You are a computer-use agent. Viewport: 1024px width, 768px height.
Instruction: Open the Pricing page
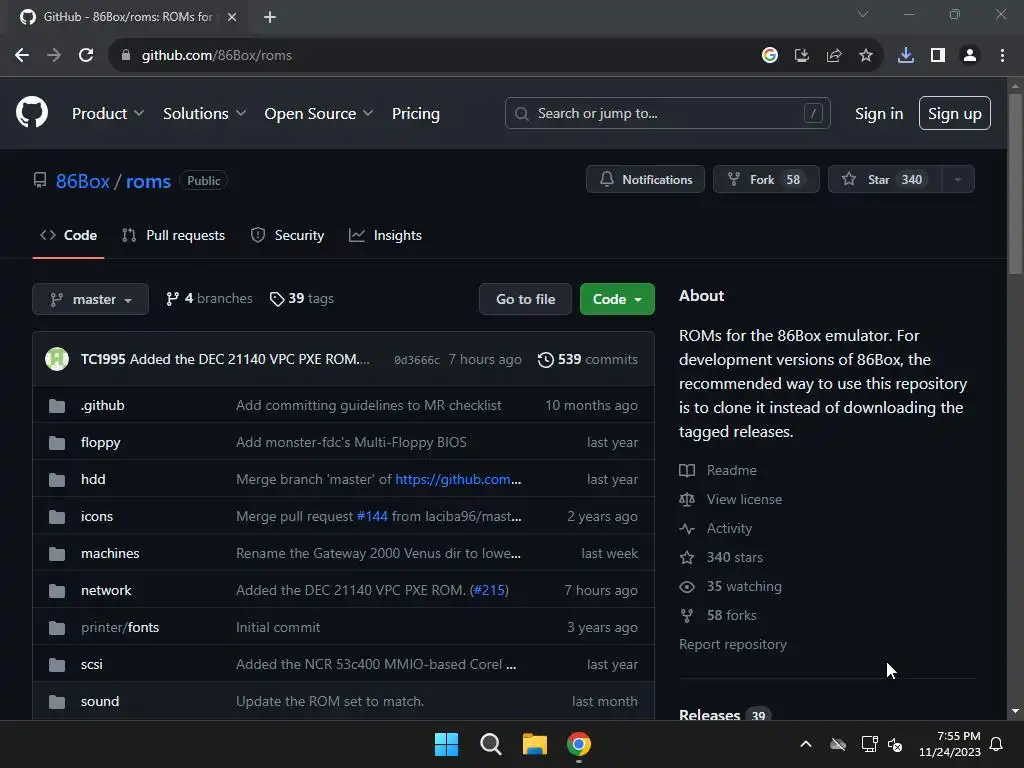pyautogui.click(x=415, y=114)
